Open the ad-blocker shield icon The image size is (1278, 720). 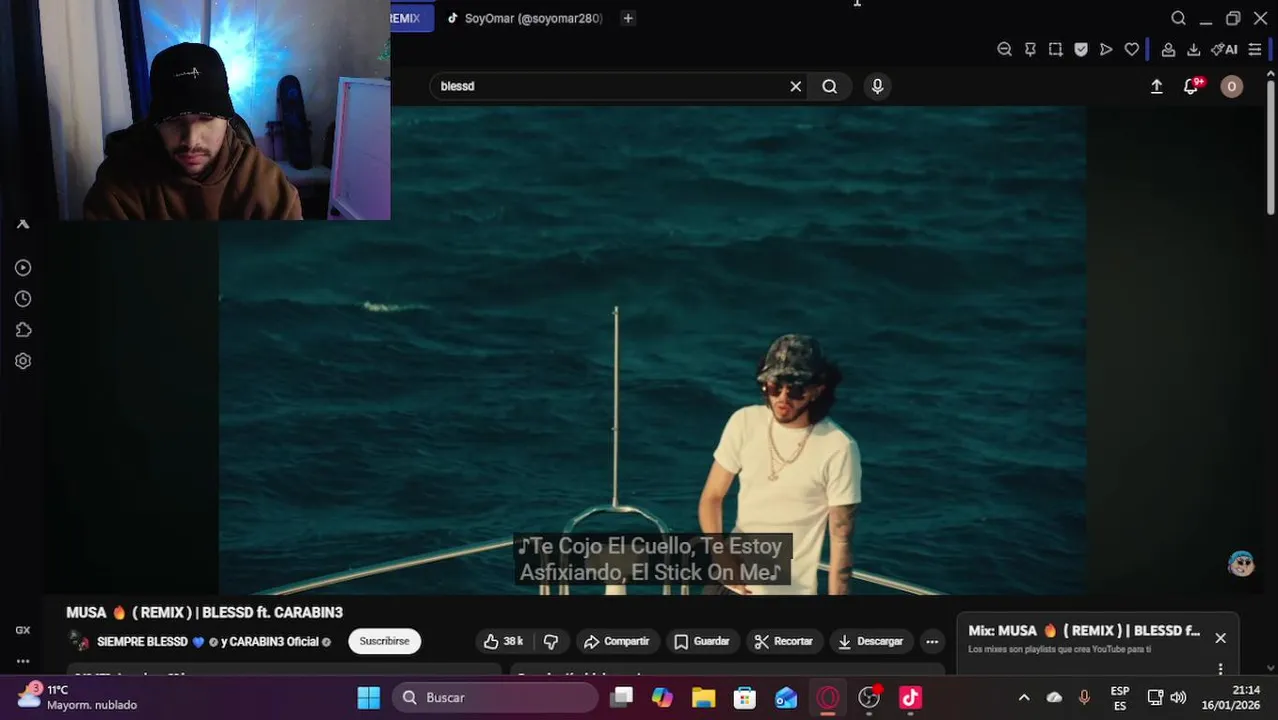click(x=1081, y=49)
